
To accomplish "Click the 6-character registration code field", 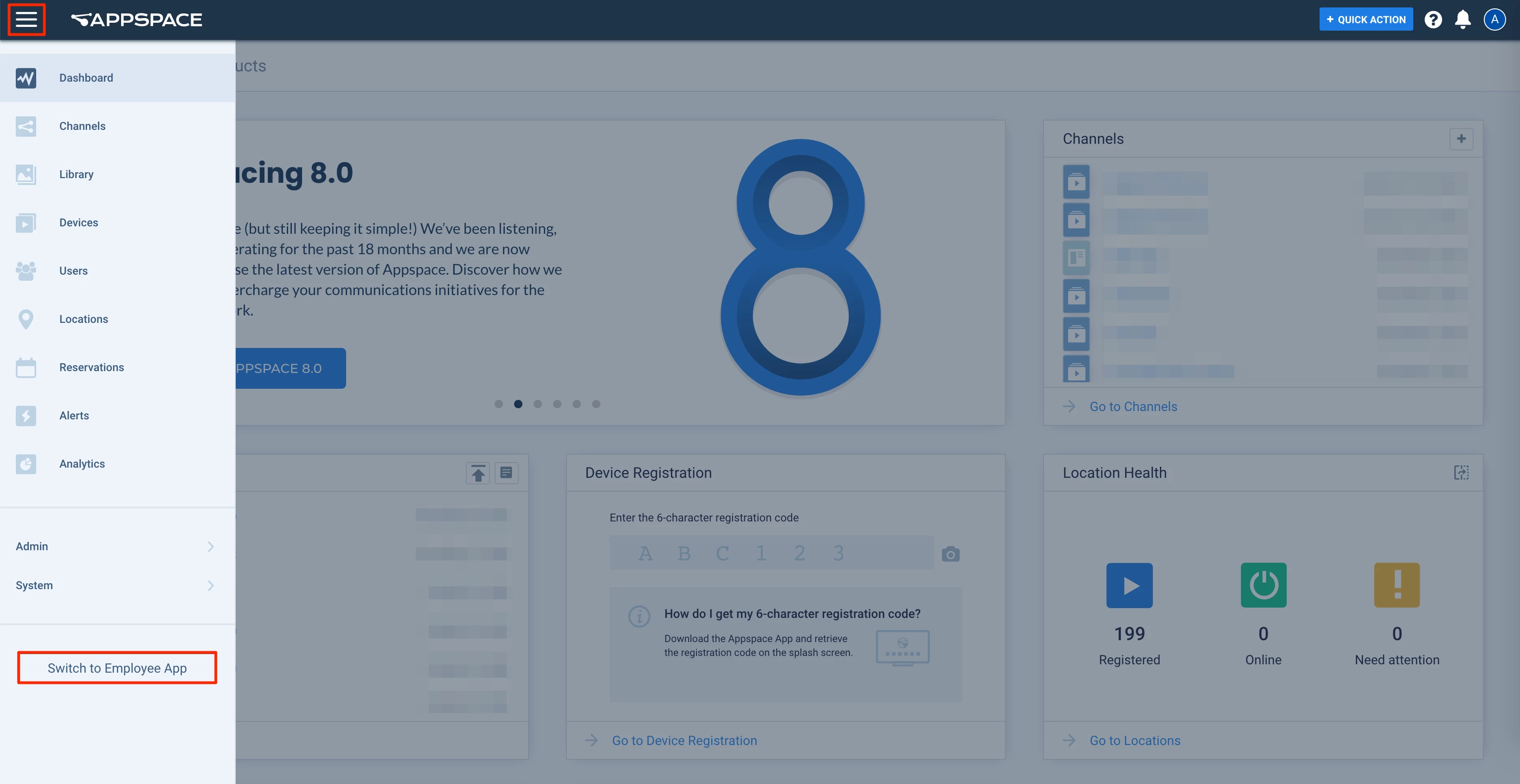I will click(772, 553).
